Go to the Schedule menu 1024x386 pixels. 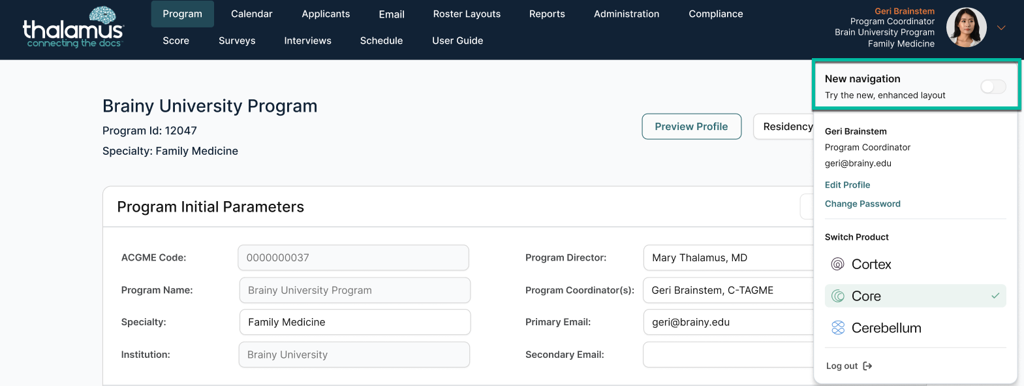(x=381, y=40)
